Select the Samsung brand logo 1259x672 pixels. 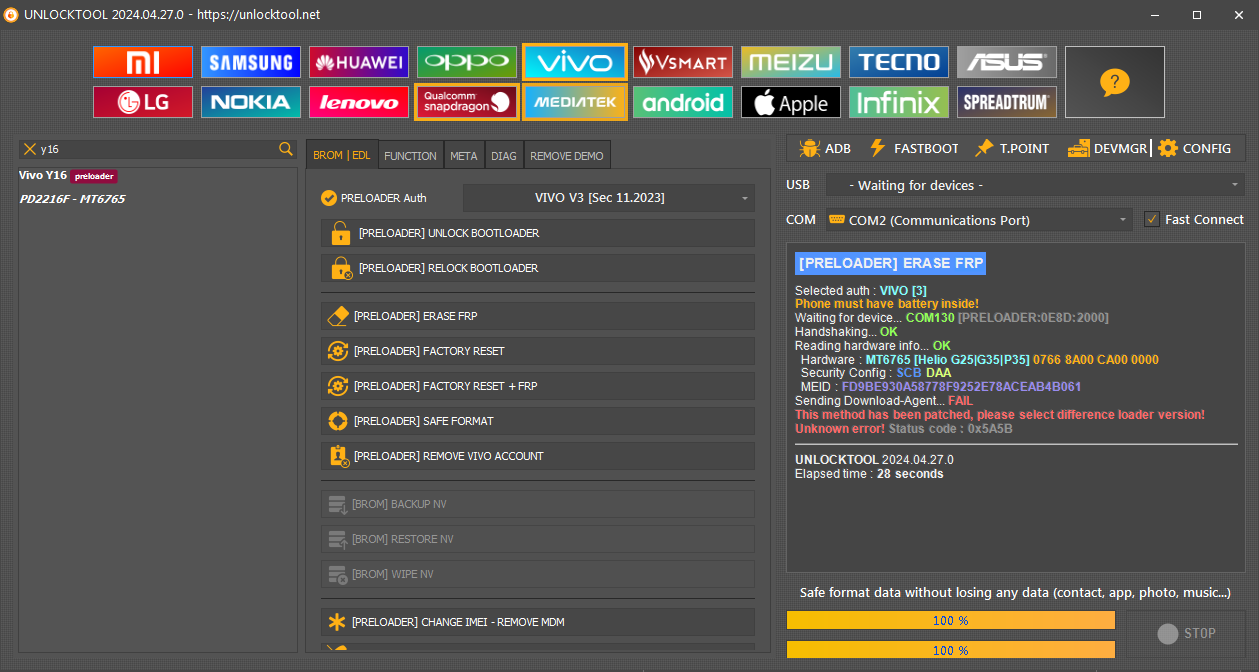[x=251, y=62]
